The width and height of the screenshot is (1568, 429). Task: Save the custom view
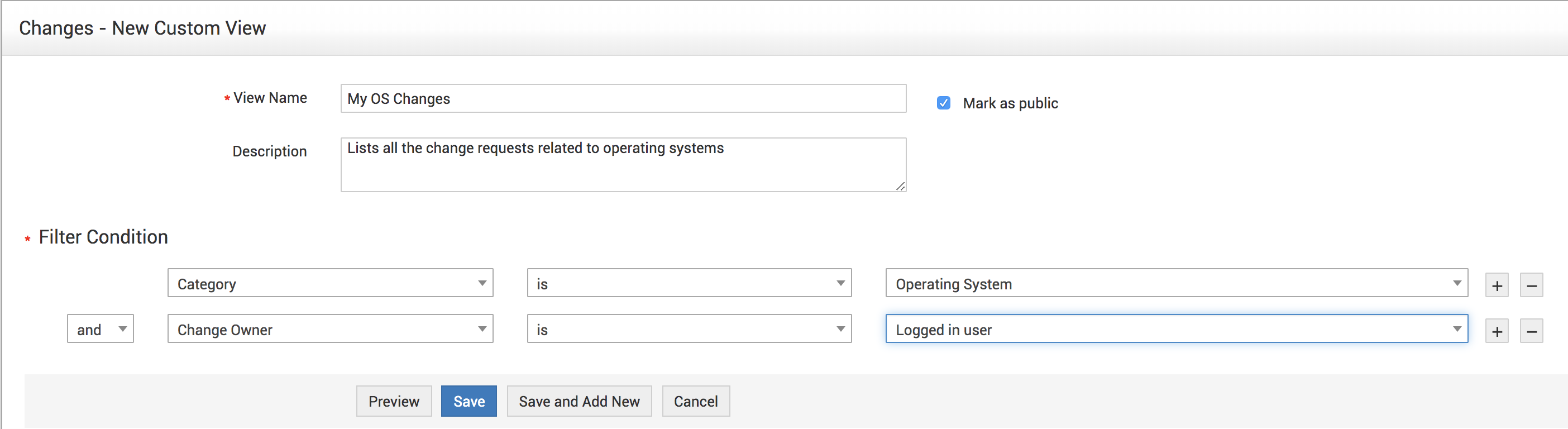(x=469, y=401)
